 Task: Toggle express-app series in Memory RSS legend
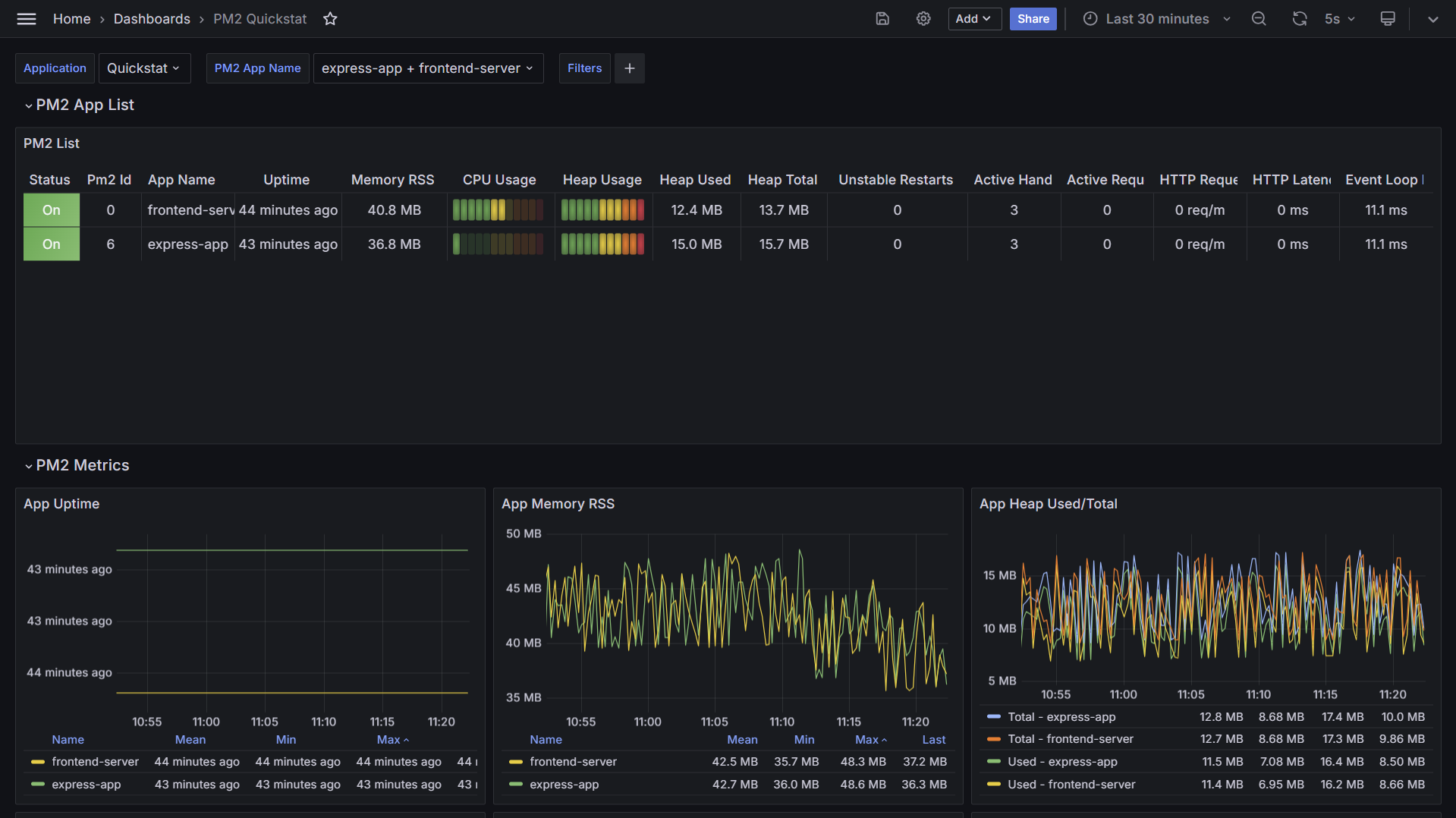coord(564,785)
